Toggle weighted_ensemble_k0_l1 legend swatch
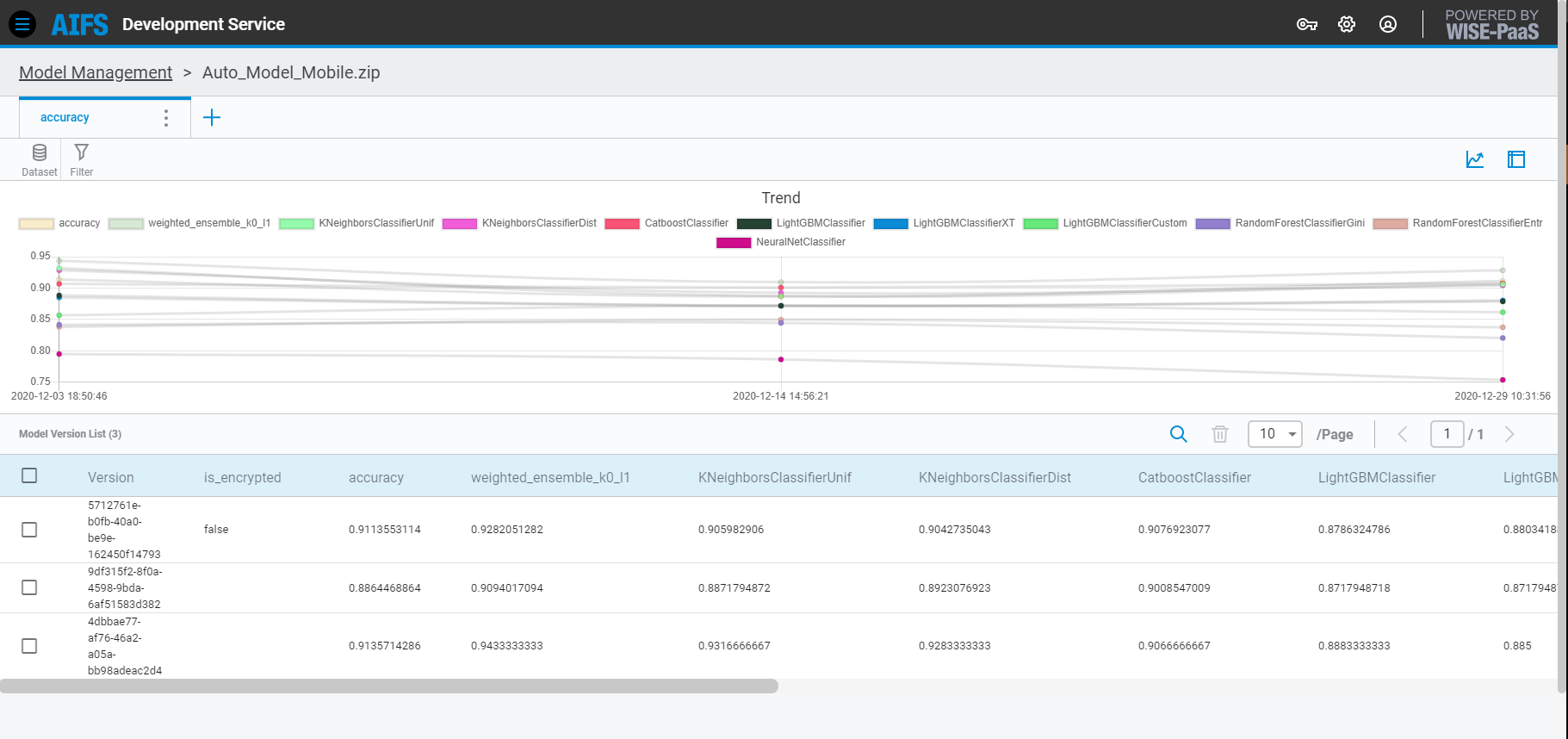The image size is (1568, 739). [x=126, y=223]
